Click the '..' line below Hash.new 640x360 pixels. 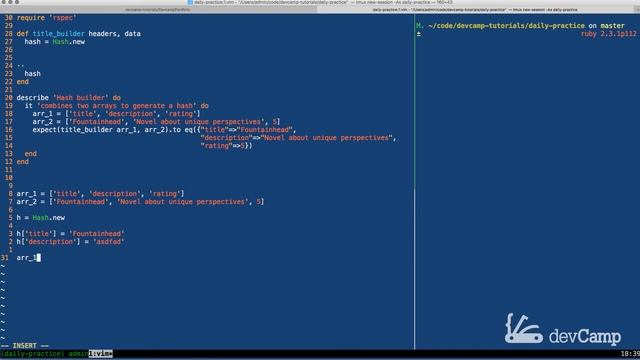(20, 66)
